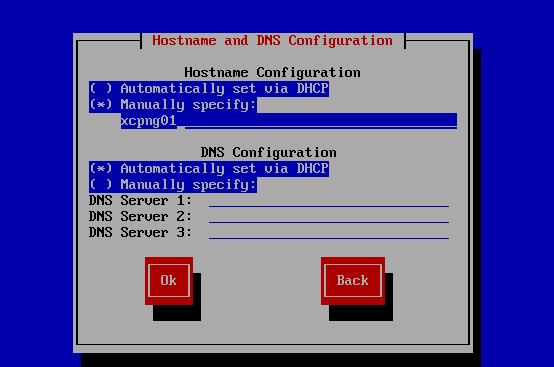Click the "Hostname Configuration" section heading

272,72
